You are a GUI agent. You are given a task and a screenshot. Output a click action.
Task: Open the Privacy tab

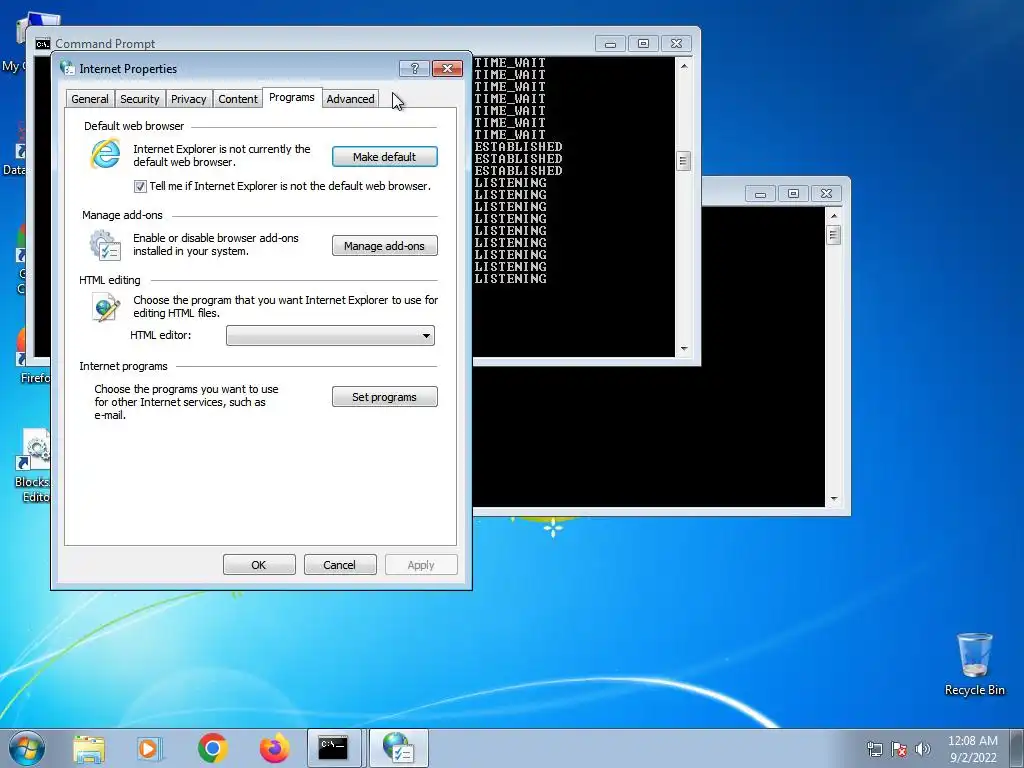point(189,99)
